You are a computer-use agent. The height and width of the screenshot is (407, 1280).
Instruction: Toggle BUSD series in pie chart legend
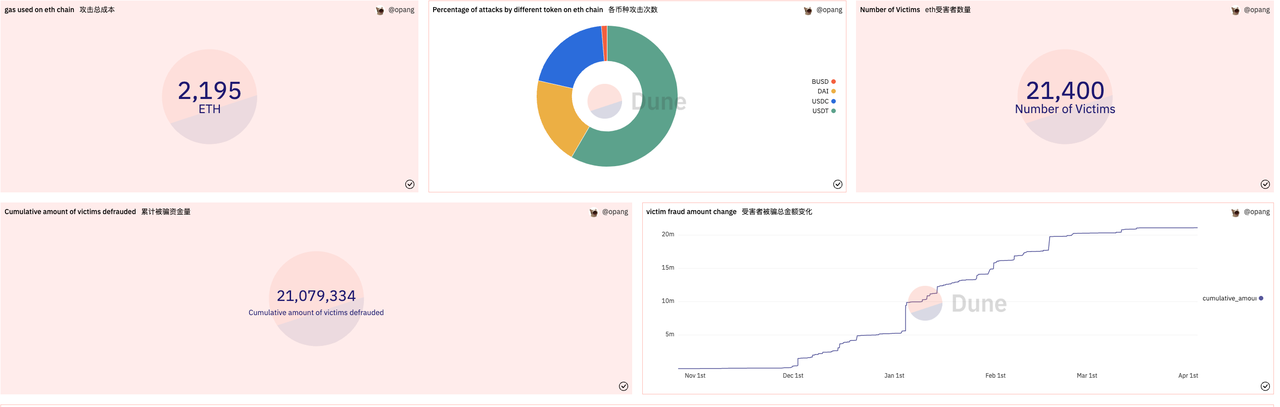(823, 82)
